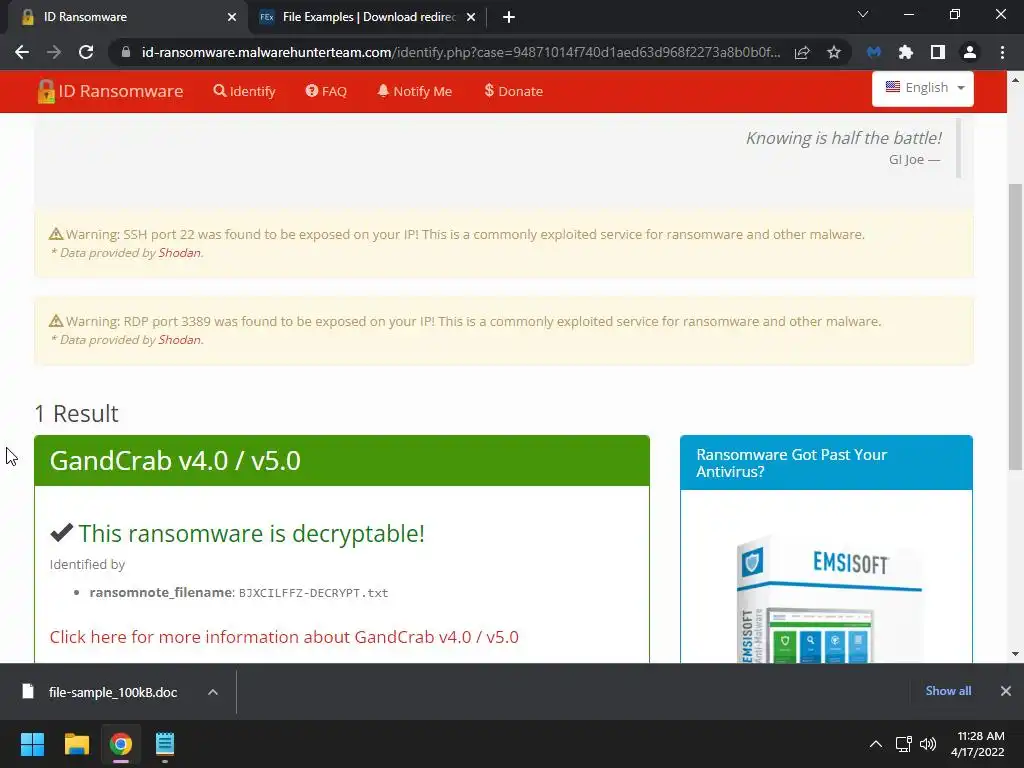This screenshot has width=1024, height=768.
Task: Open the Notepad taskbar icon
Action: (x=165, y=744)
